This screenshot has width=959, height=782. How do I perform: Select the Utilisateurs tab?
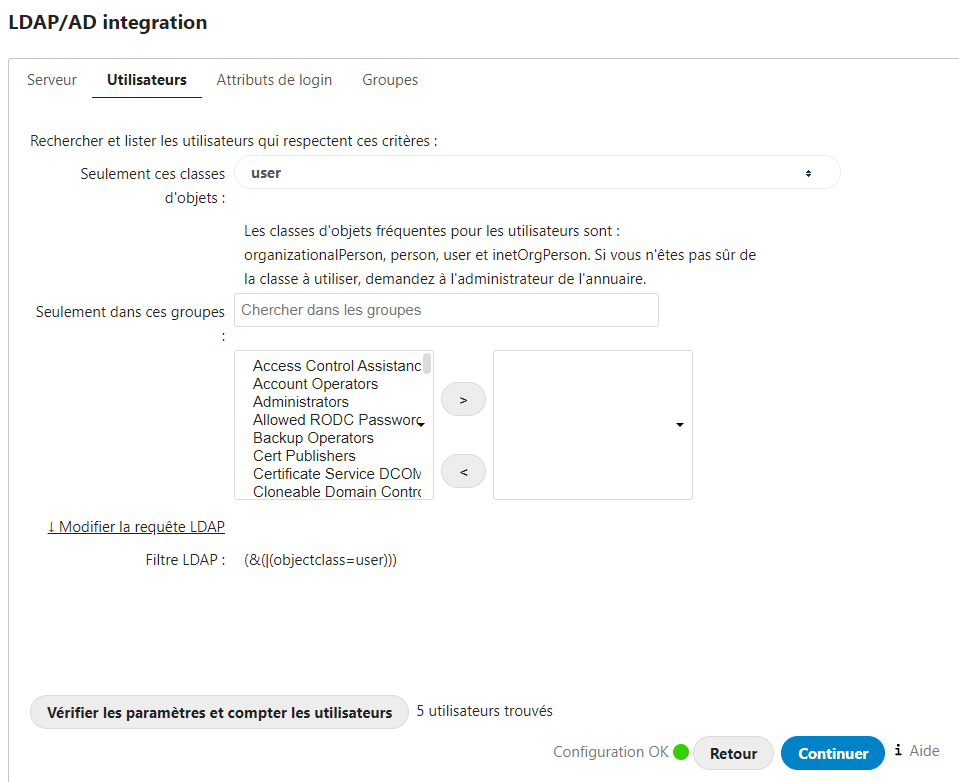click(x=146, y=79)
